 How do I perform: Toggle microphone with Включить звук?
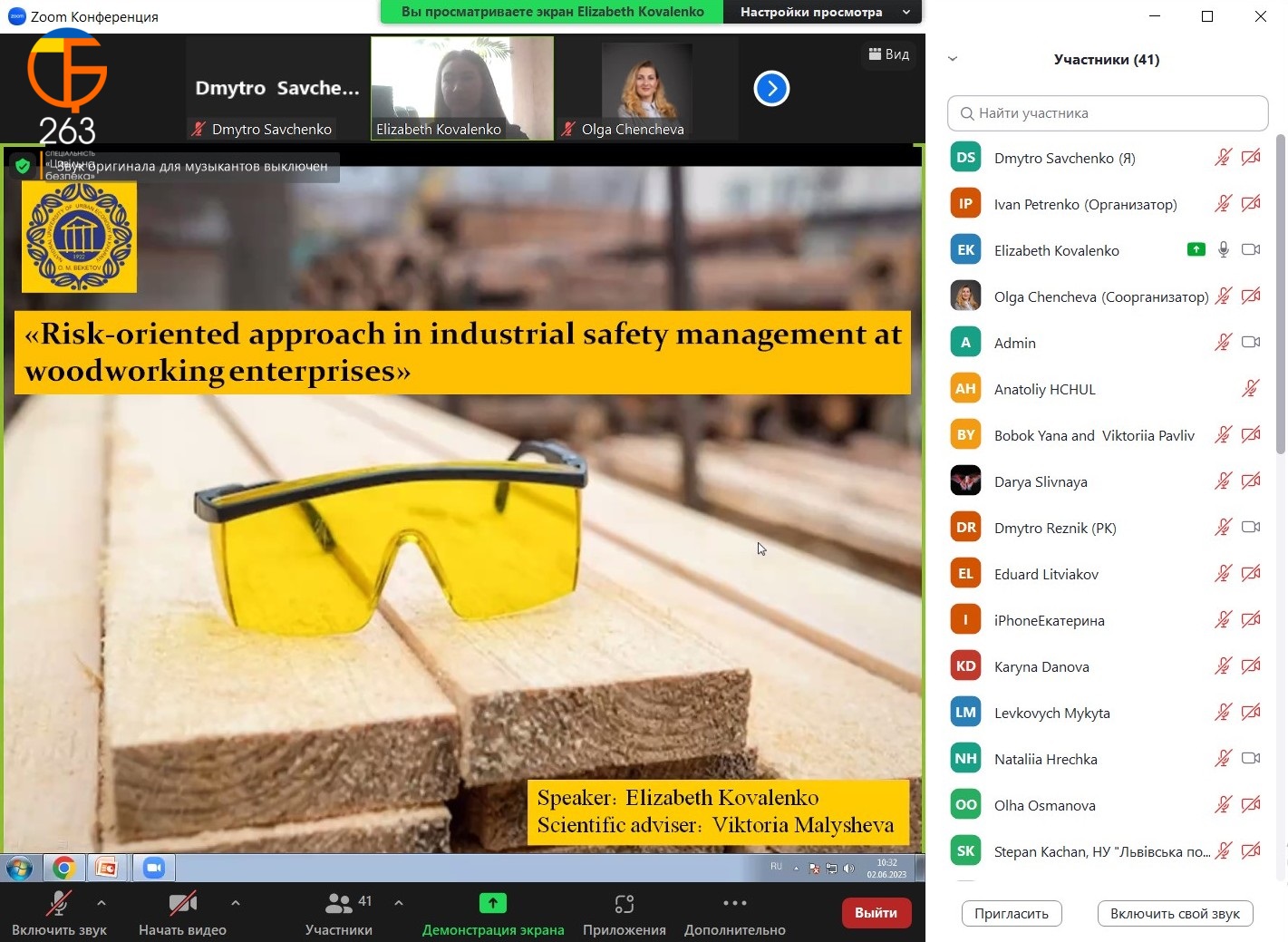pos(59,913)
